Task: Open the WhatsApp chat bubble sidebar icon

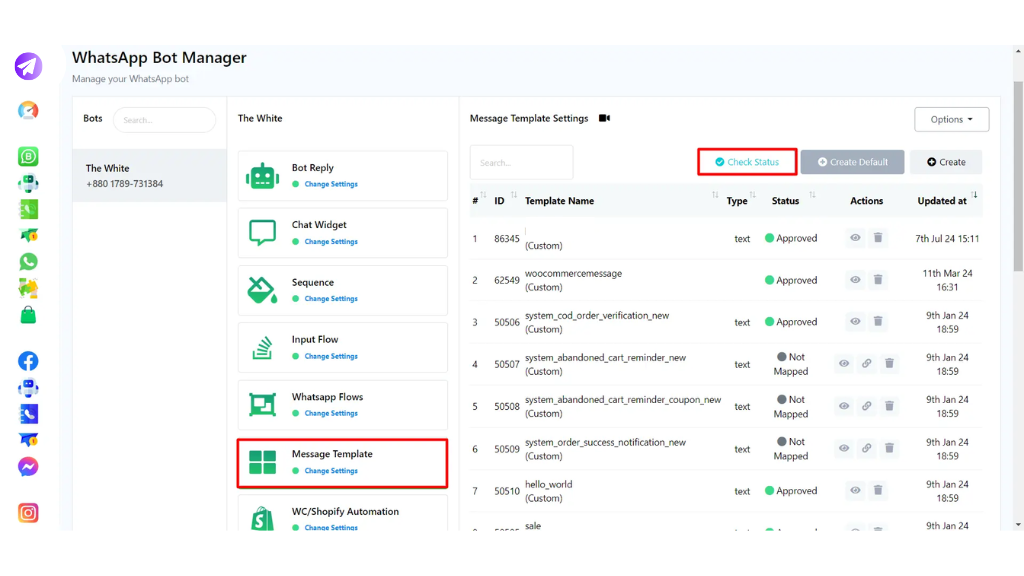Action: click(28, 262)
